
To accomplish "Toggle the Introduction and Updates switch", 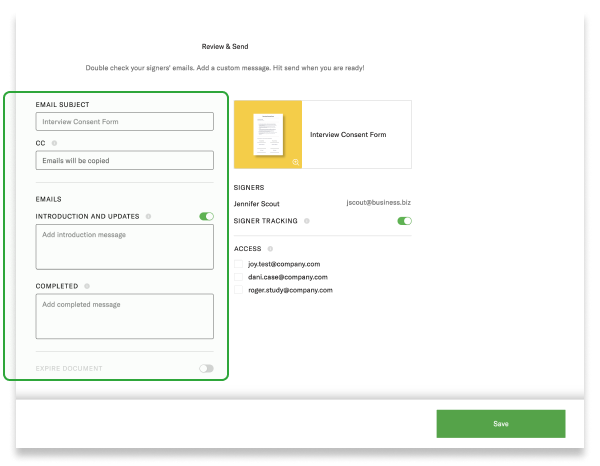I will (x=207, y=217).
